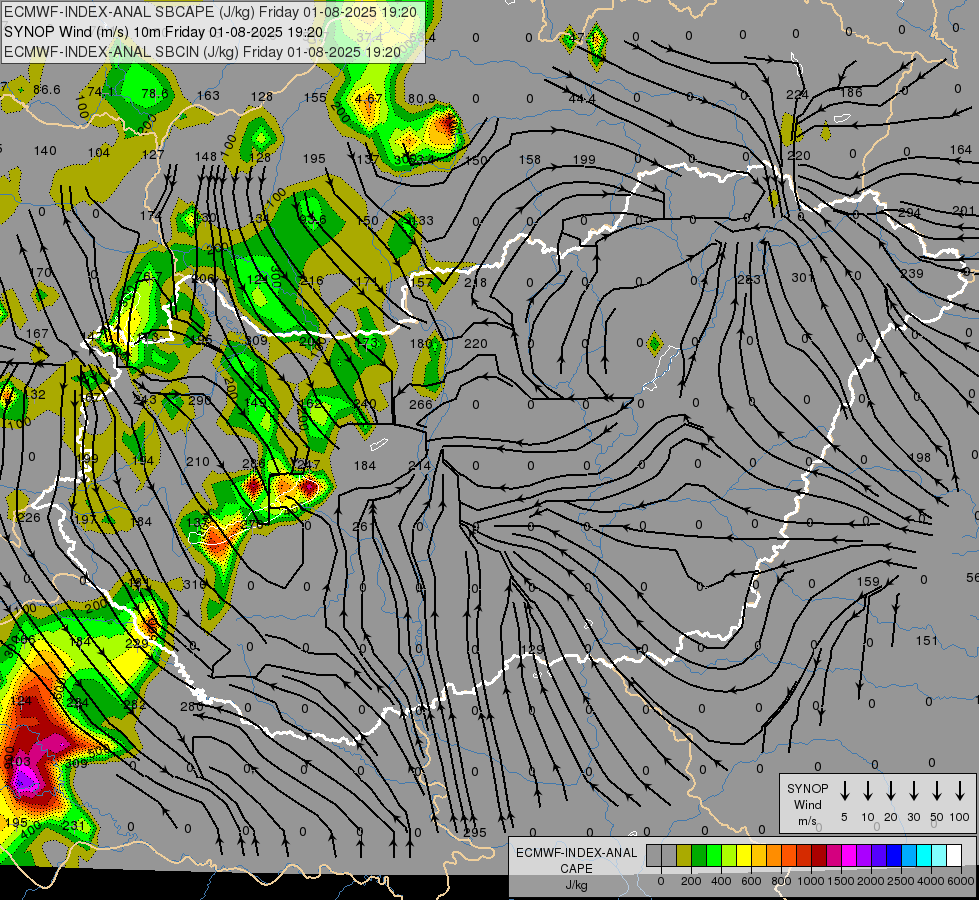Click the 239 value on map
979x900 pixels.
(x=912, y=274)
